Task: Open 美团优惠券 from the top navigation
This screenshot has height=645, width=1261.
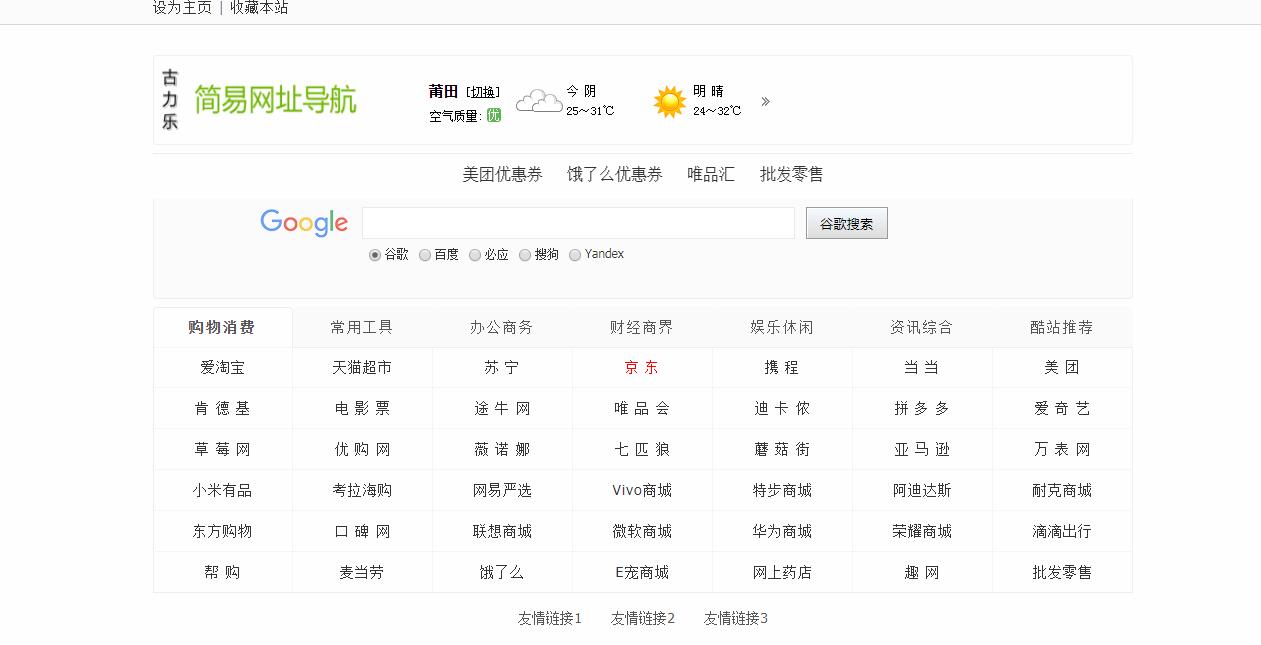Action: (x=501, y=173)
